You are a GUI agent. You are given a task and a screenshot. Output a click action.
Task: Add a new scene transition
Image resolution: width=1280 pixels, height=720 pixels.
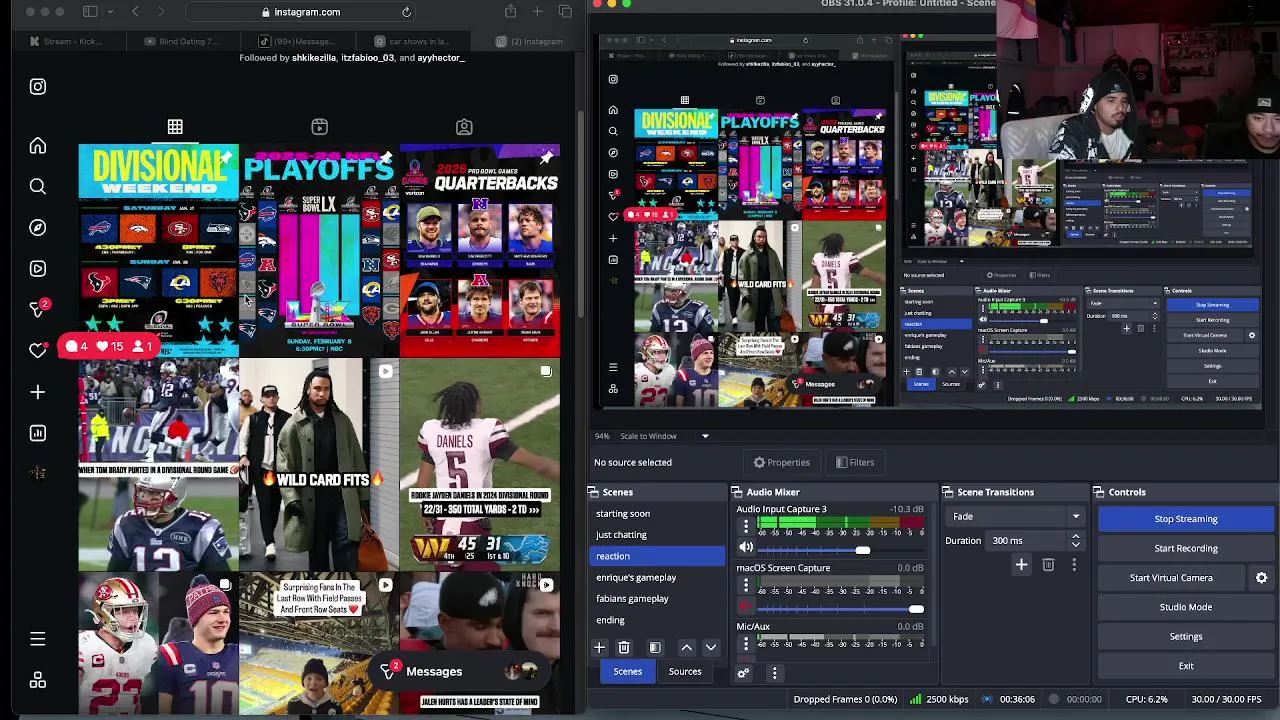[x=1021, y=565]
